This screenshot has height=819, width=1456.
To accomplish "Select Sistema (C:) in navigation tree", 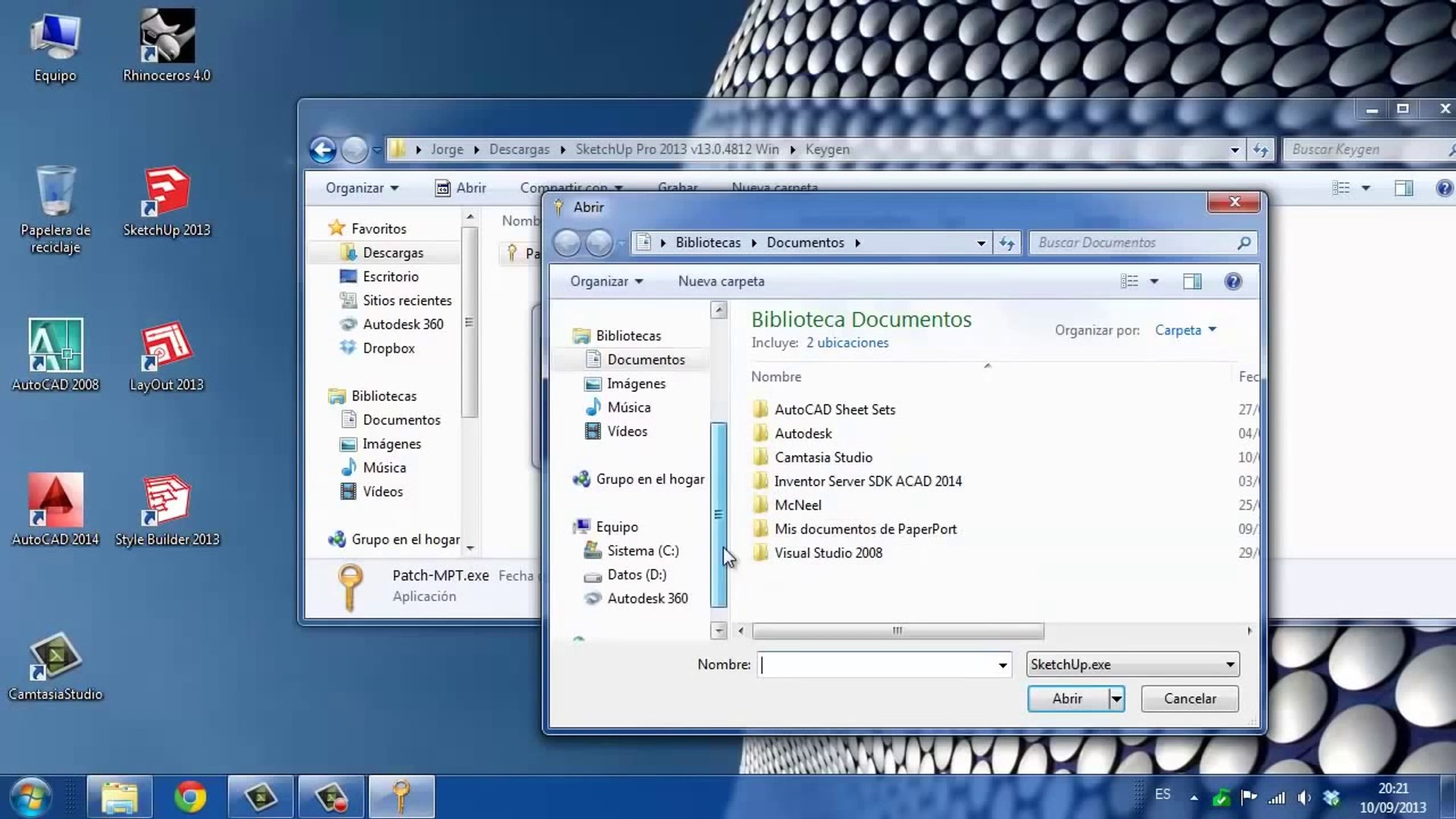I will [x=642, y=551].
